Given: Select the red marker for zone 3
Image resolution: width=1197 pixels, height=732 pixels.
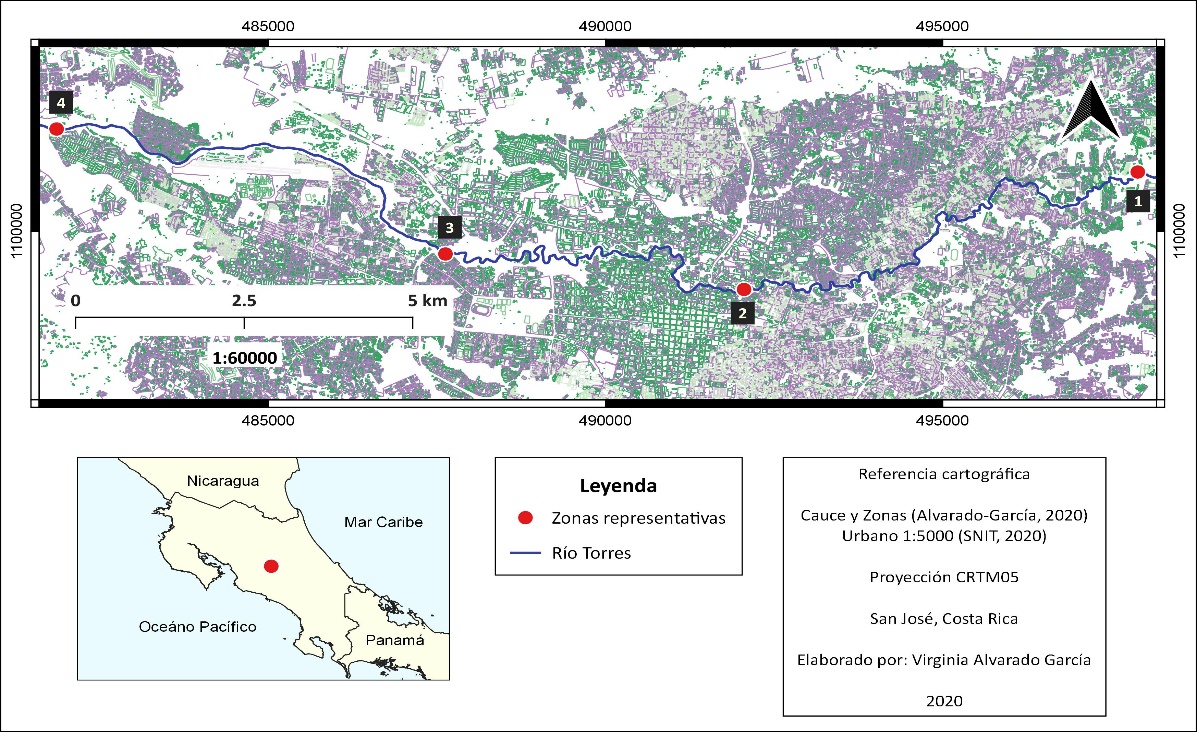Looking at the screenshot, I should pyautogui.click(x=446, y=254).
